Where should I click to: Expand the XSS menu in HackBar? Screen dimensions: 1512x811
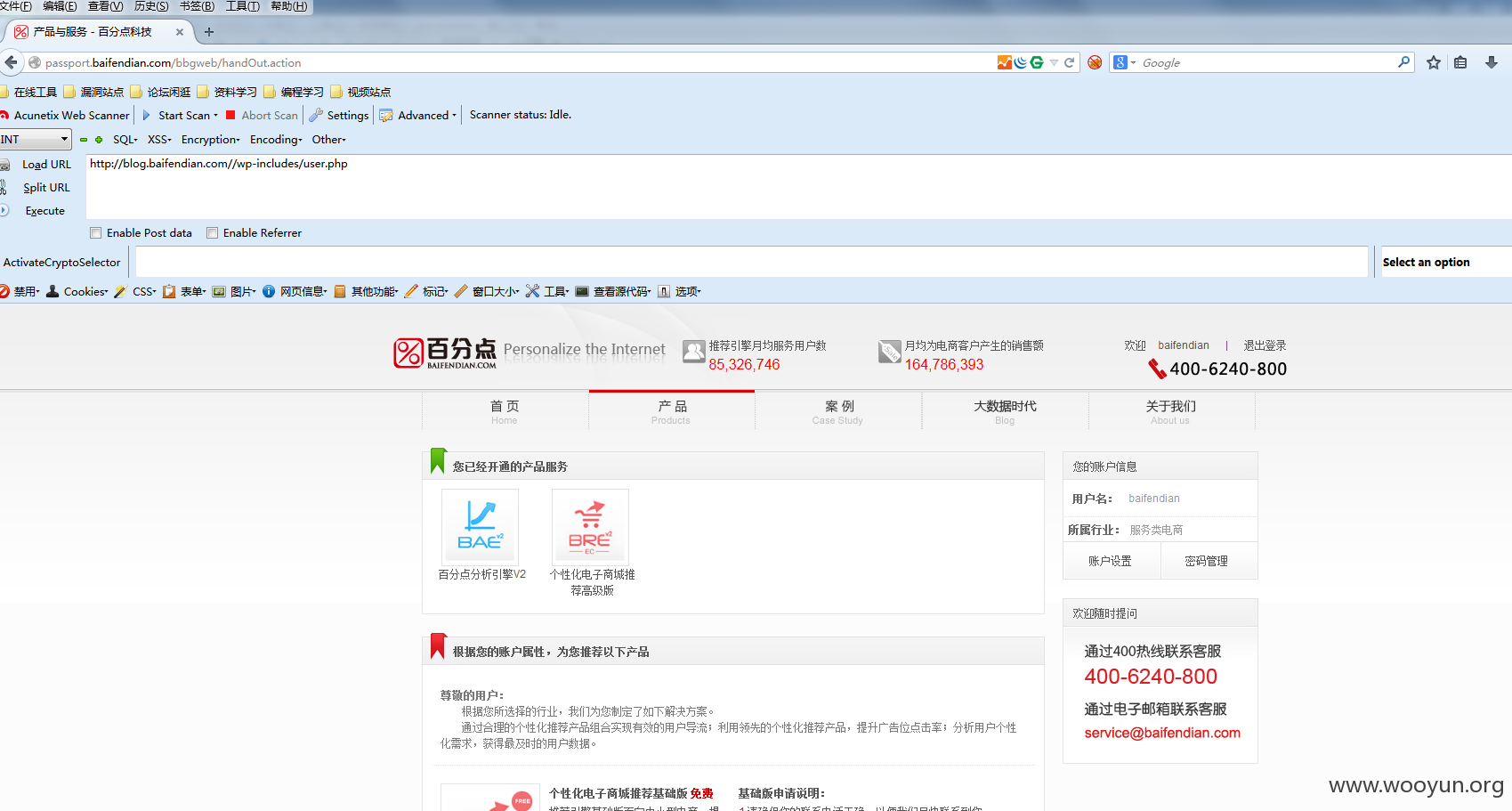pyautogui.click(x=159, y=140)
